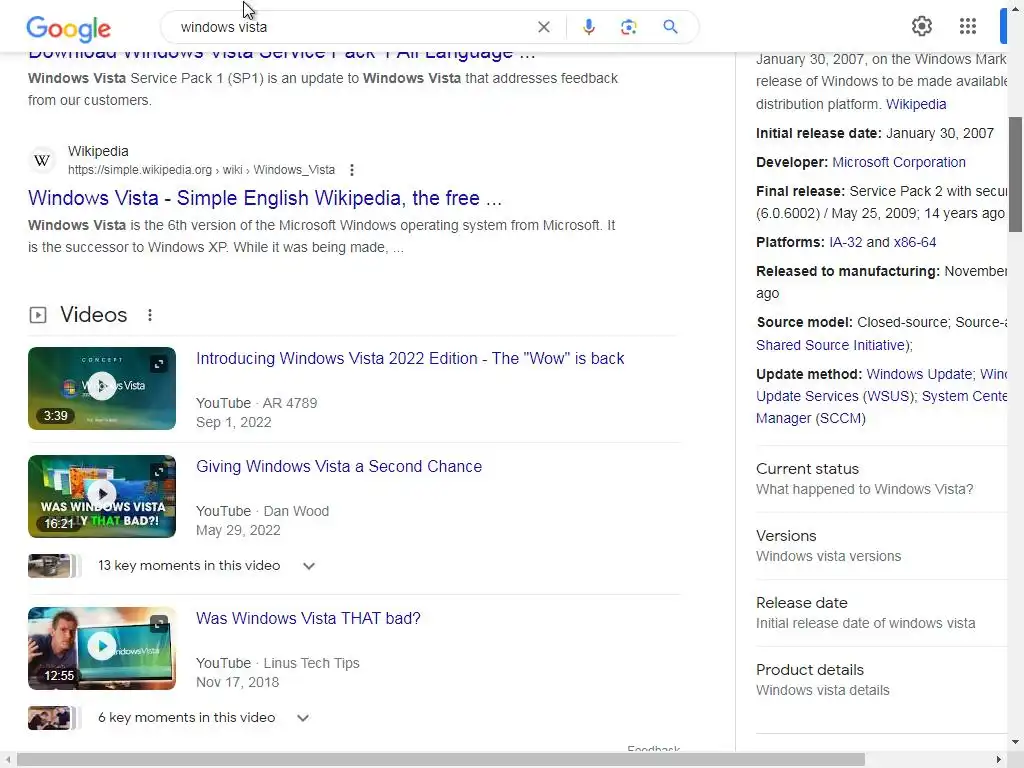Image resolution: width=1024 pixels, height=768 pixels.
Task: Click the scroll-left arrow of horizontal scrollbar
Action: point(8,760)
